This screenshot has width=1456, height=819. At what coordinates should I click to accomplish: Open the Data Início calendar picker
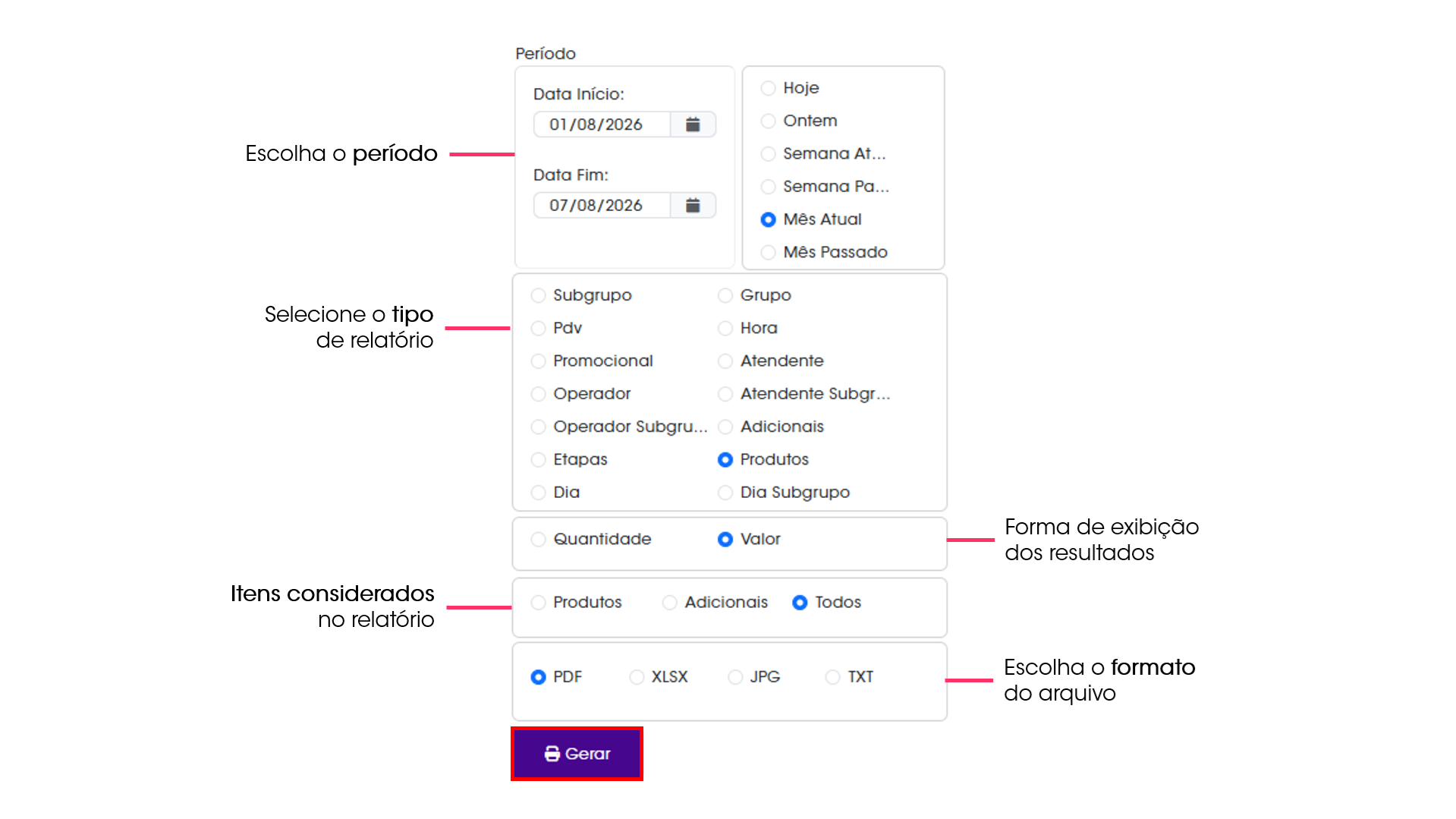pos(693,124)
